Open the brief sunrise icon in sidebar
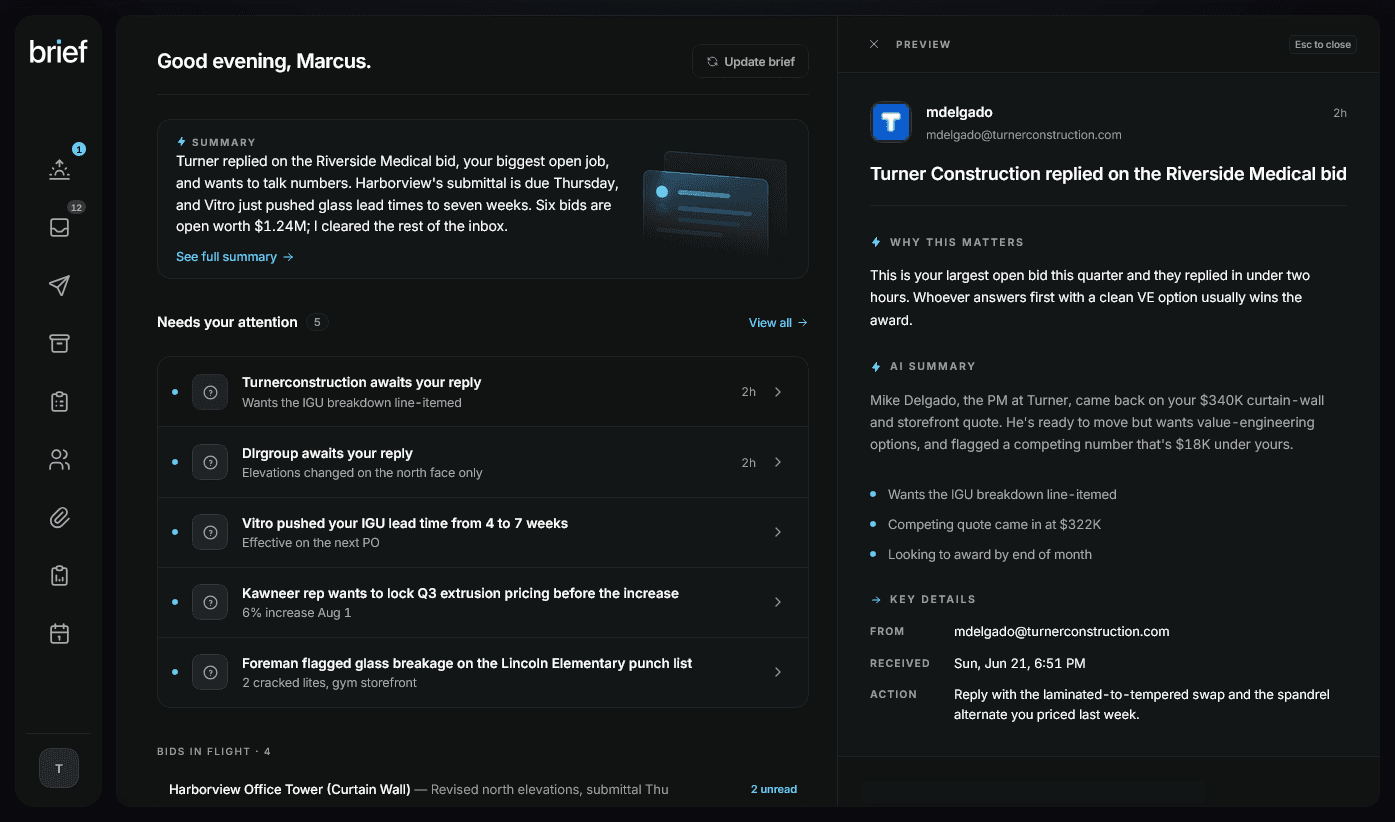1395x822 pixels. point(59,169)
